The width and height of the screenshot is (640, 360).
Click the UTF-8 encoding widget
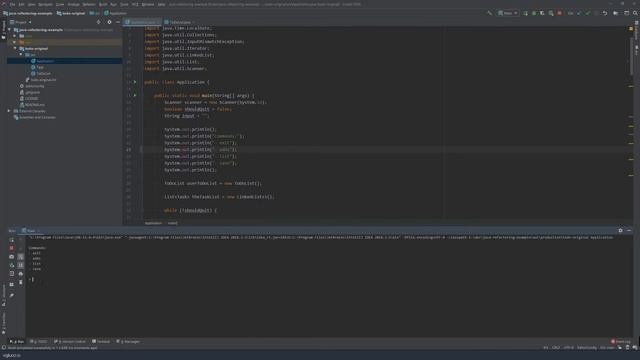pos(569,348)
